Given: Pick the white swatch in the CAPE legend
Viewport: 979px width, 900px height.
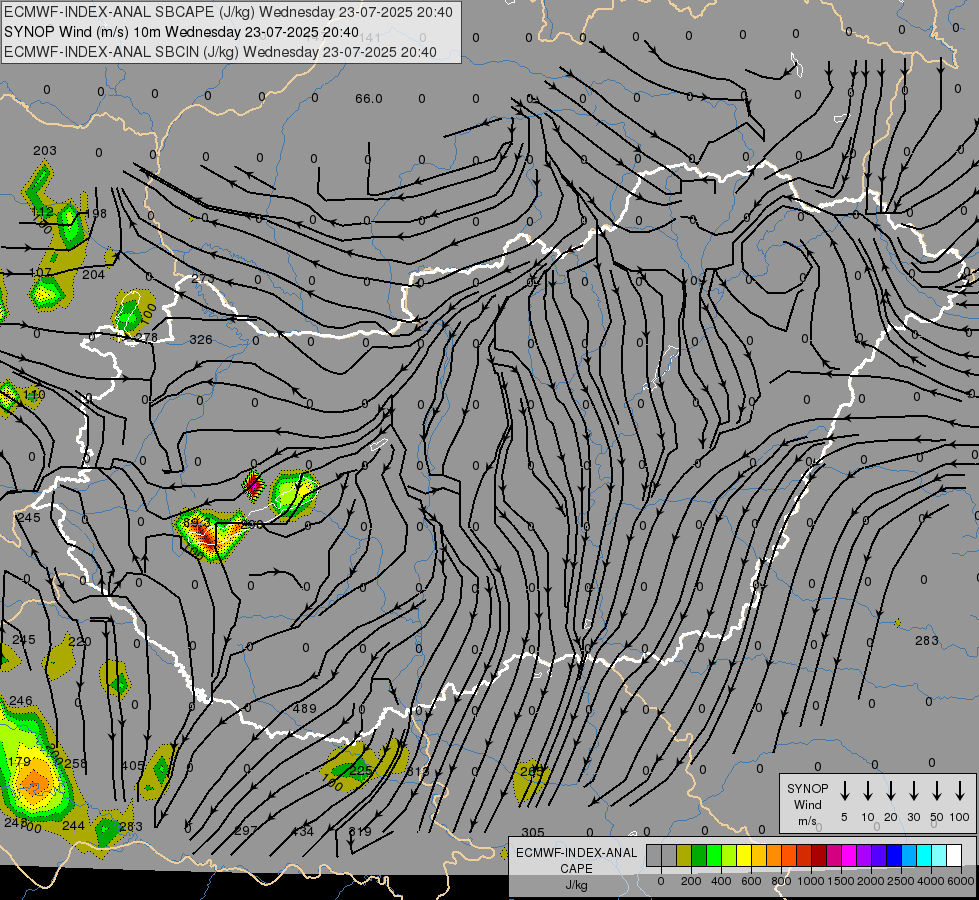Looking at the screenshot, I should point(954,855).
